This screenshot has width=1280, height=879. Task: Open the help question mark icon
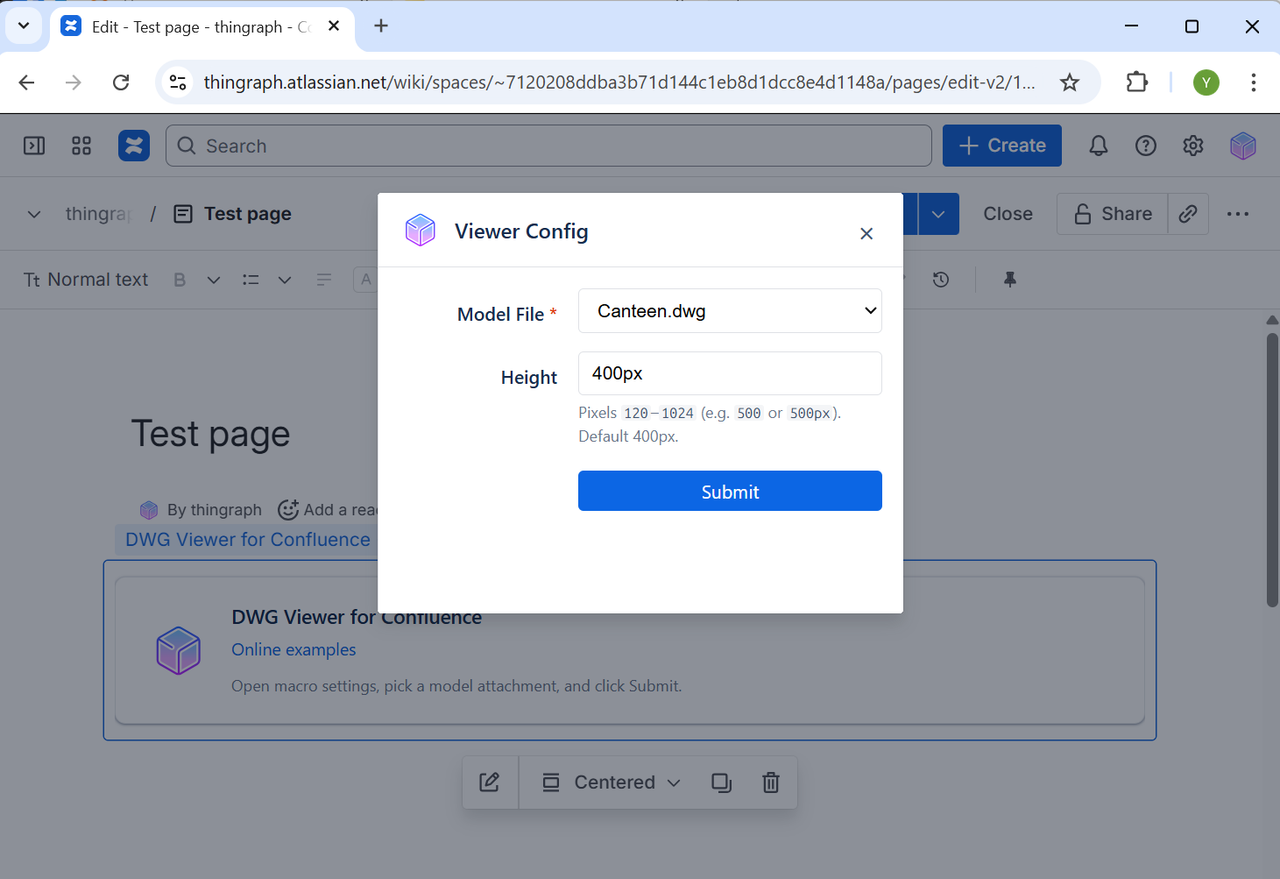(x=1146, y=146)
